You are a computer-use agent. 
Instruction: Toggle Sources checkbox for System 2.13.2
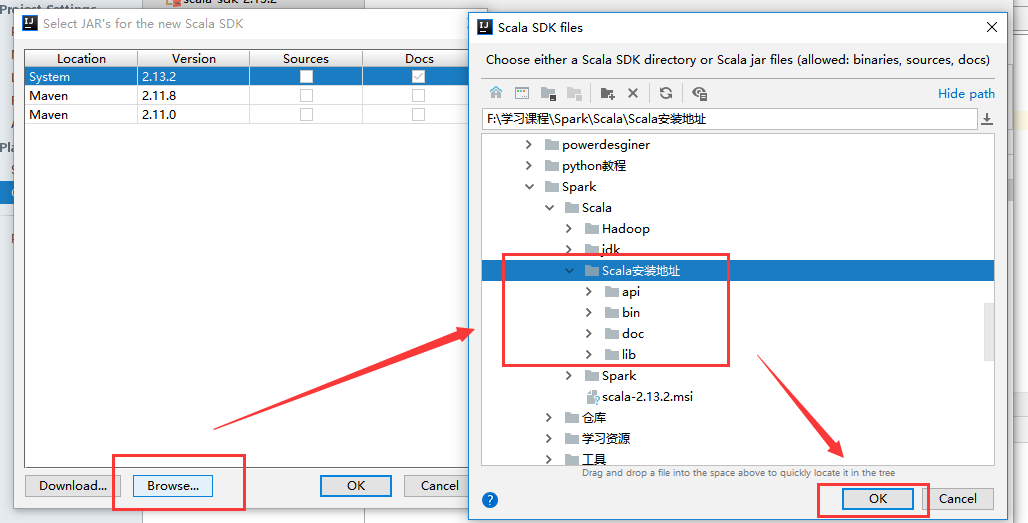(306, 77)
